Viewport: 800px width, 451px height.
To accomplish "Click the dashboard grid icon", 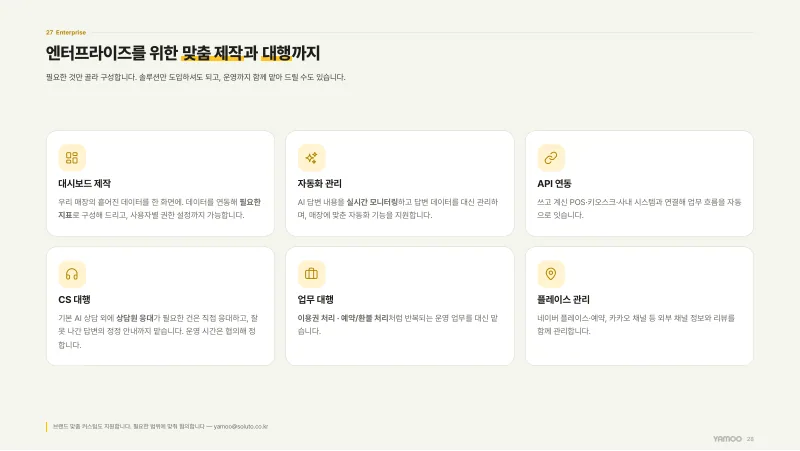I will (x=72, y=158).
